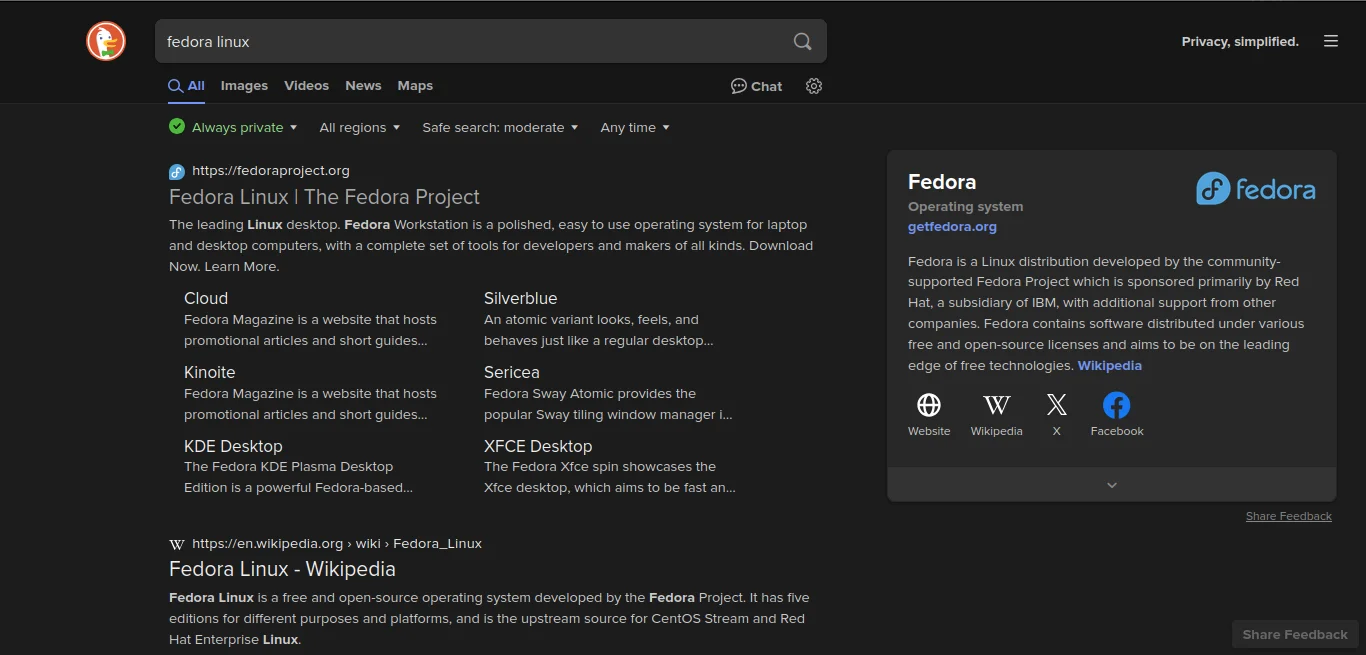Switch to the Images tab

click(x=244, y=86)
